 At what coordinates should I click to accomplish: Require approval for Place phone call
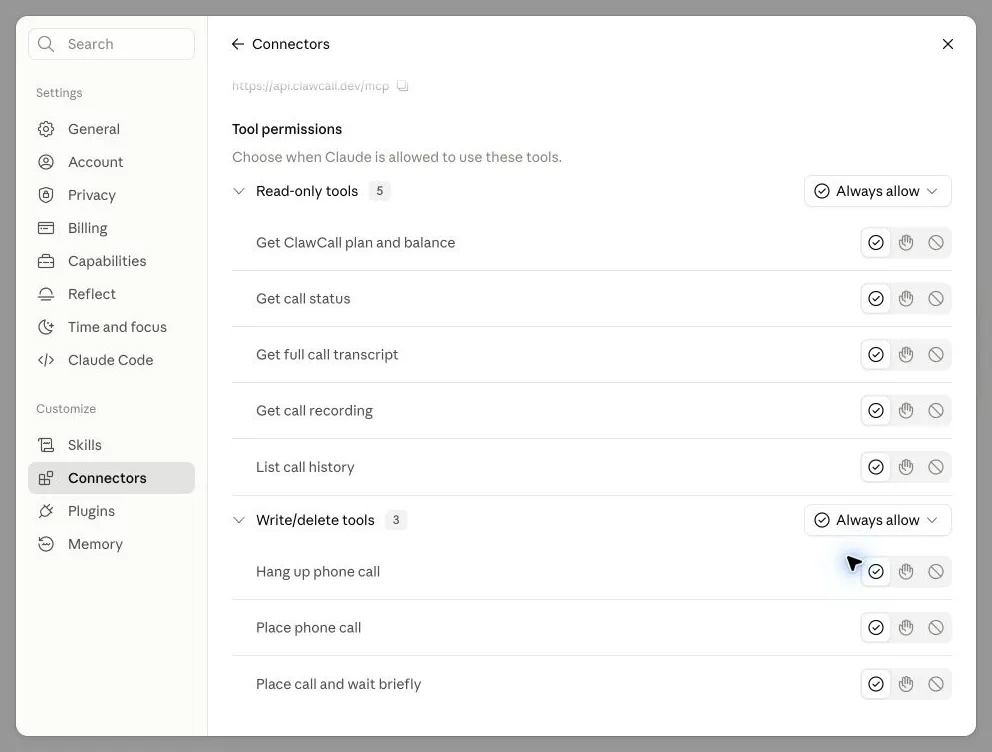point(906,627)
